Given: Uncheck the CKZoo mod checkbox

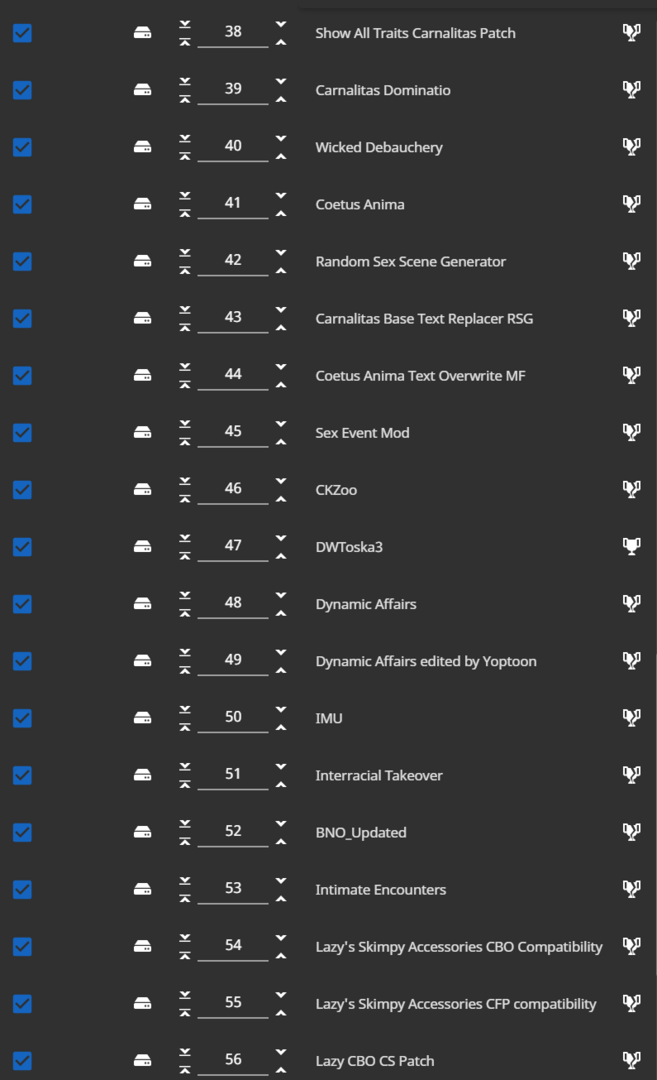Looking at the screenshot, I should [x=22, y=490].
